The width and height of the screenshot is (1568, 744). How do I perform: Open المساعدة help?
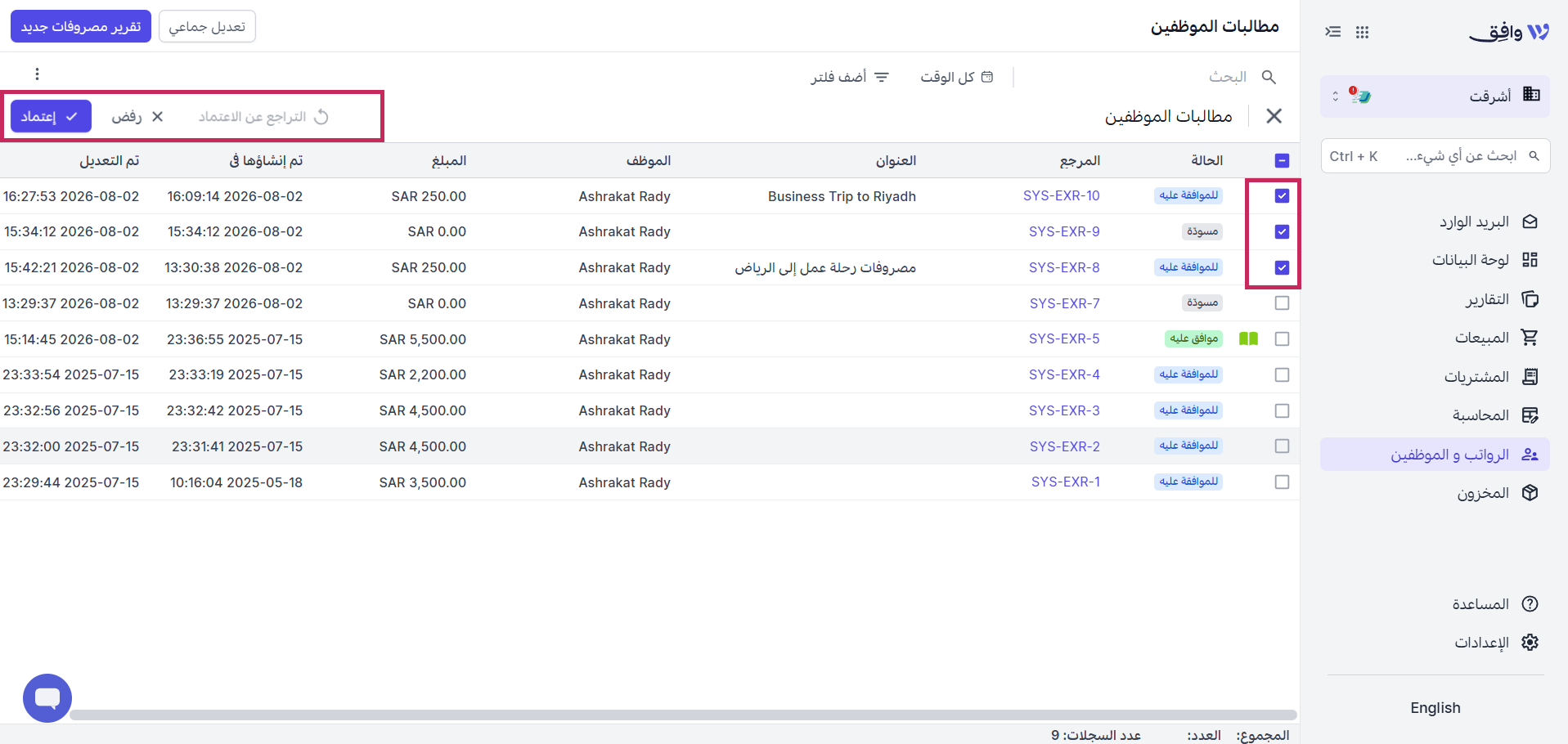(1495, 604)
